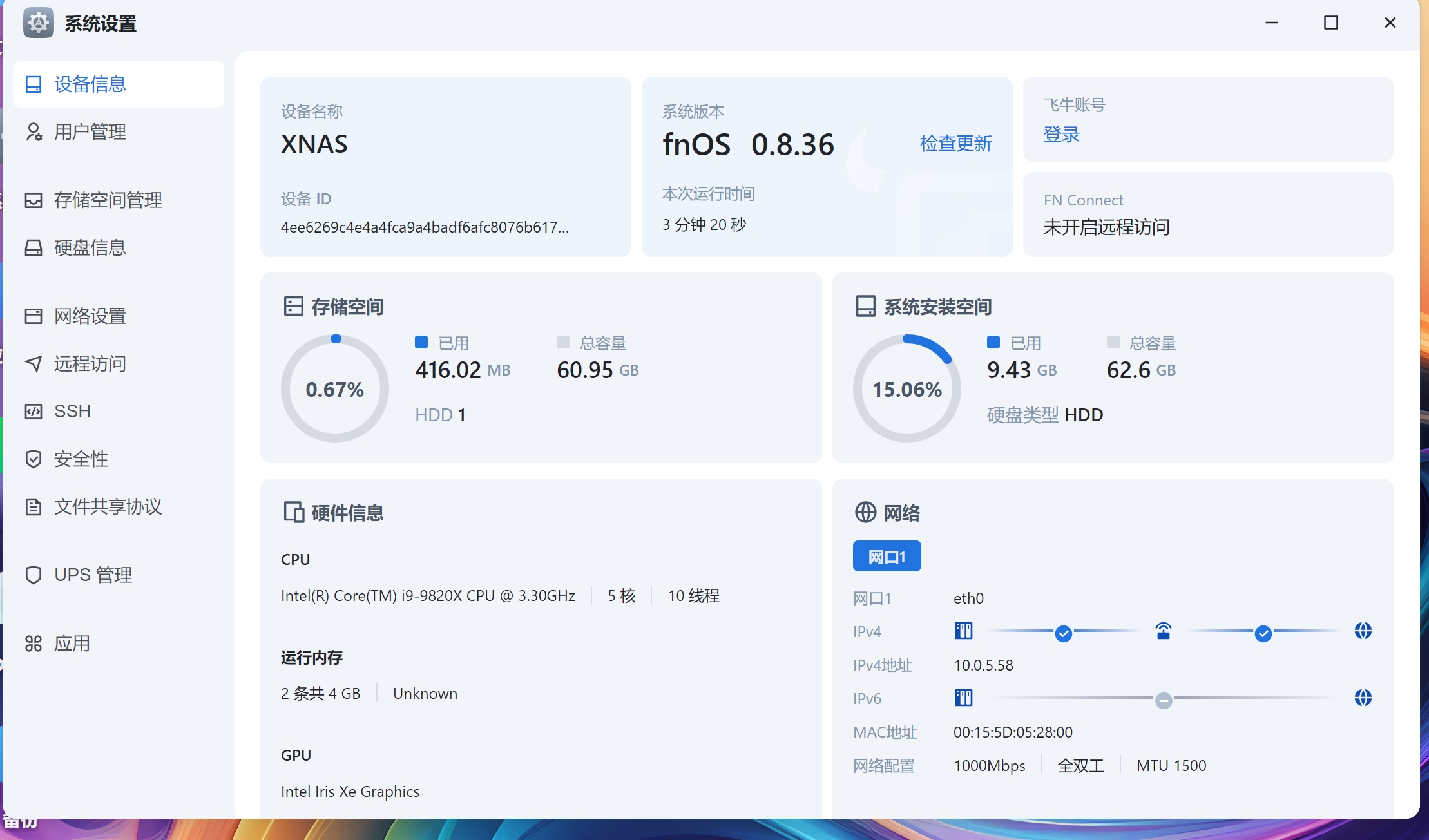This screenshot has width=1429, height=840.
Task: Click the fnOS 0.8.36 version text
Action: point(749,144)
